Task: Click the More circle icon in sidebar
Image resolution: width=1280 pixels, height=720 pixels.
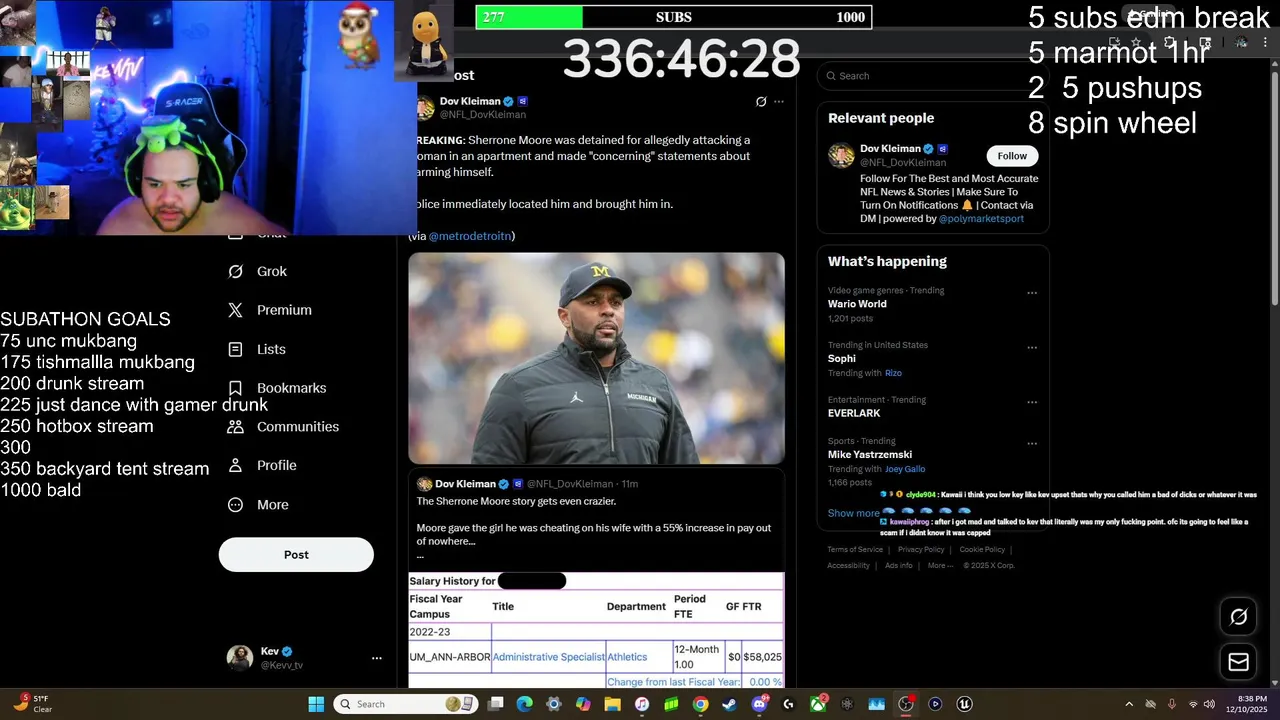Action: tap(236, 505)
